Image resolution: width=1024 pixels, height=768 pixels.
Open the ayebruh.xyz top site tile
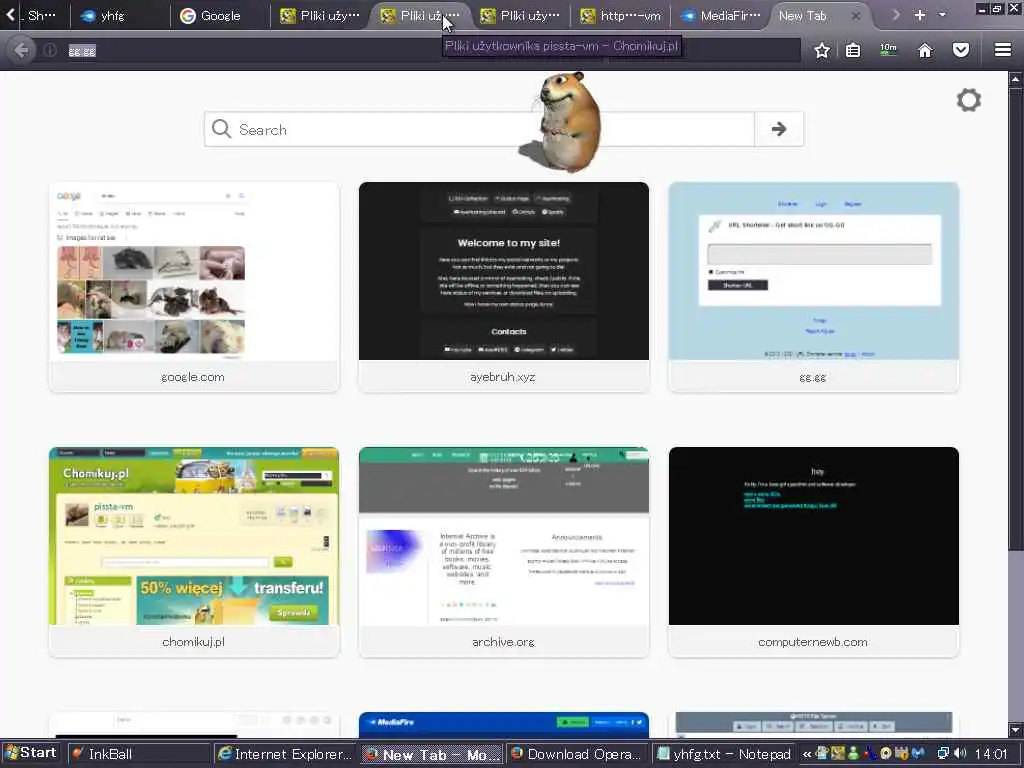(504, 287)
